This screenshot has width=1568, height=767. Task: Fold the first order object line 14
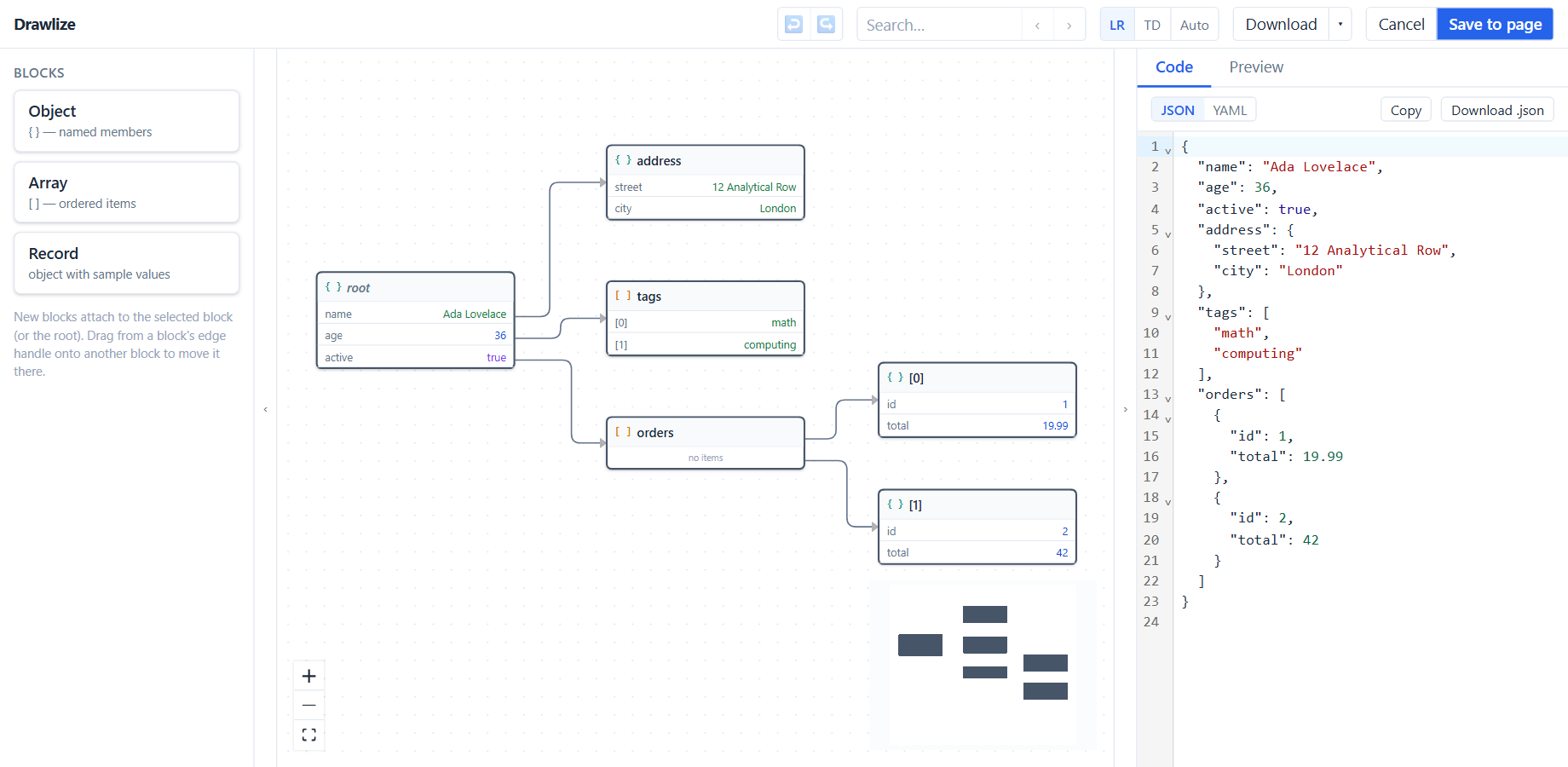pyautogui.click(x=1168, y=419)
